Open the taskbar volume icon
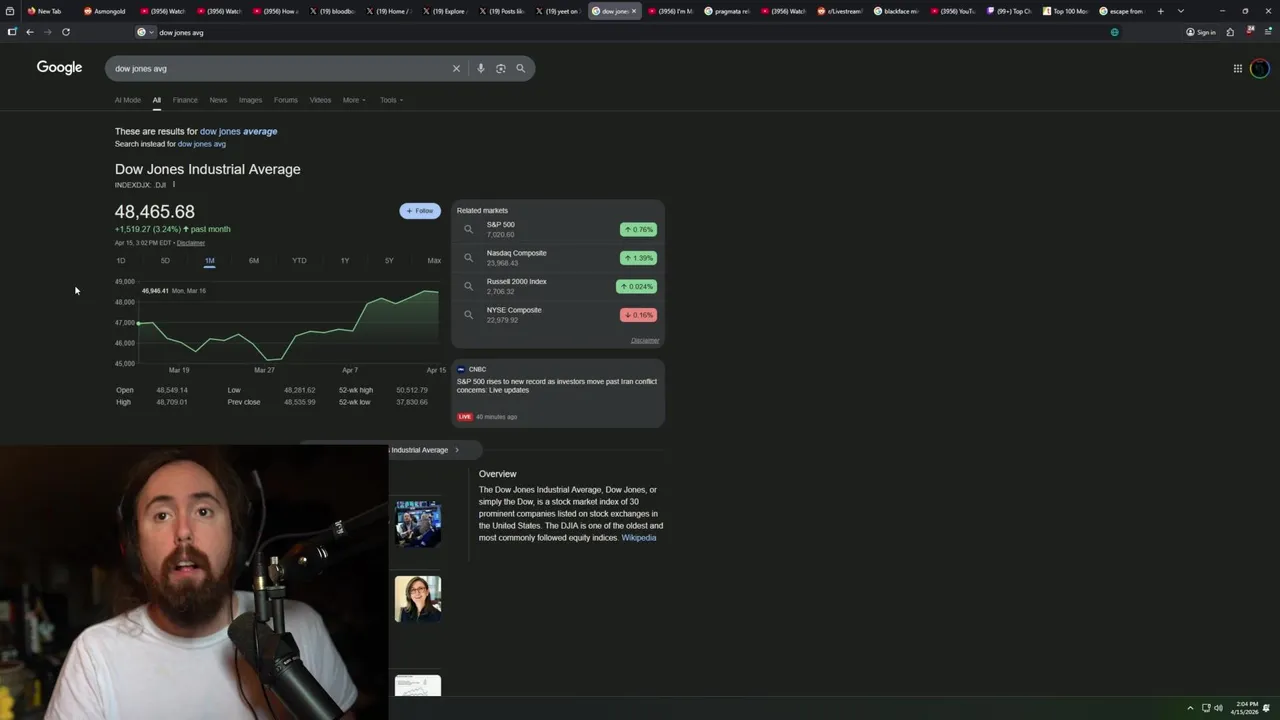The image size is (1280, 720). (1218, 708)
